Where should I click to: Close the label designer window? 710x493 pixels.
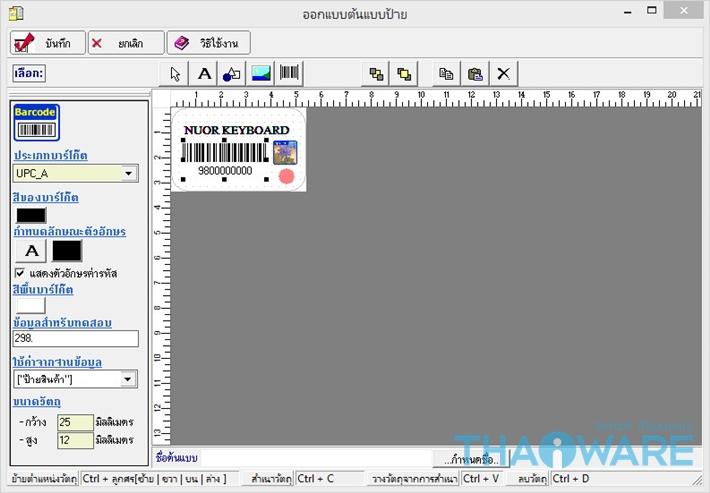(x=684, y=11)
